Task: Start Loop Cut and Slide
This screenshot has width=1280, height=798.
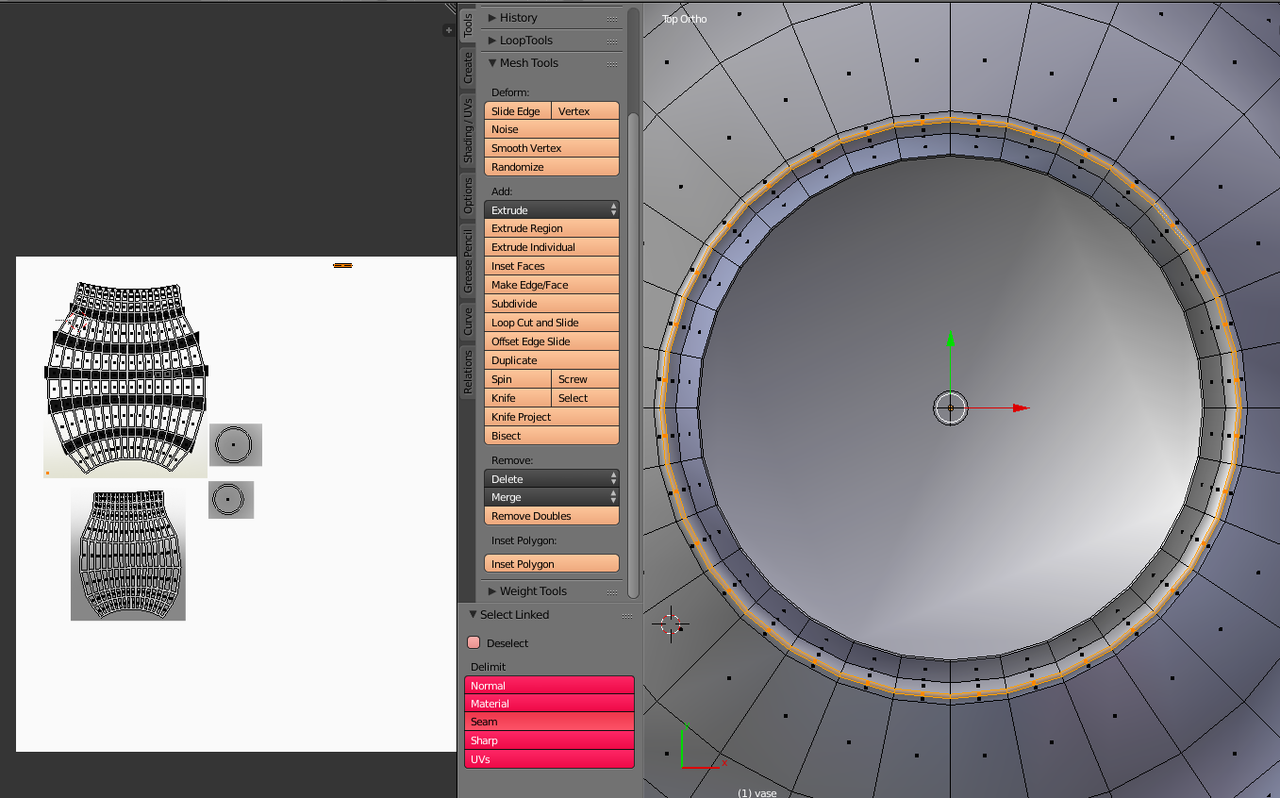Action: coord(552,323)
